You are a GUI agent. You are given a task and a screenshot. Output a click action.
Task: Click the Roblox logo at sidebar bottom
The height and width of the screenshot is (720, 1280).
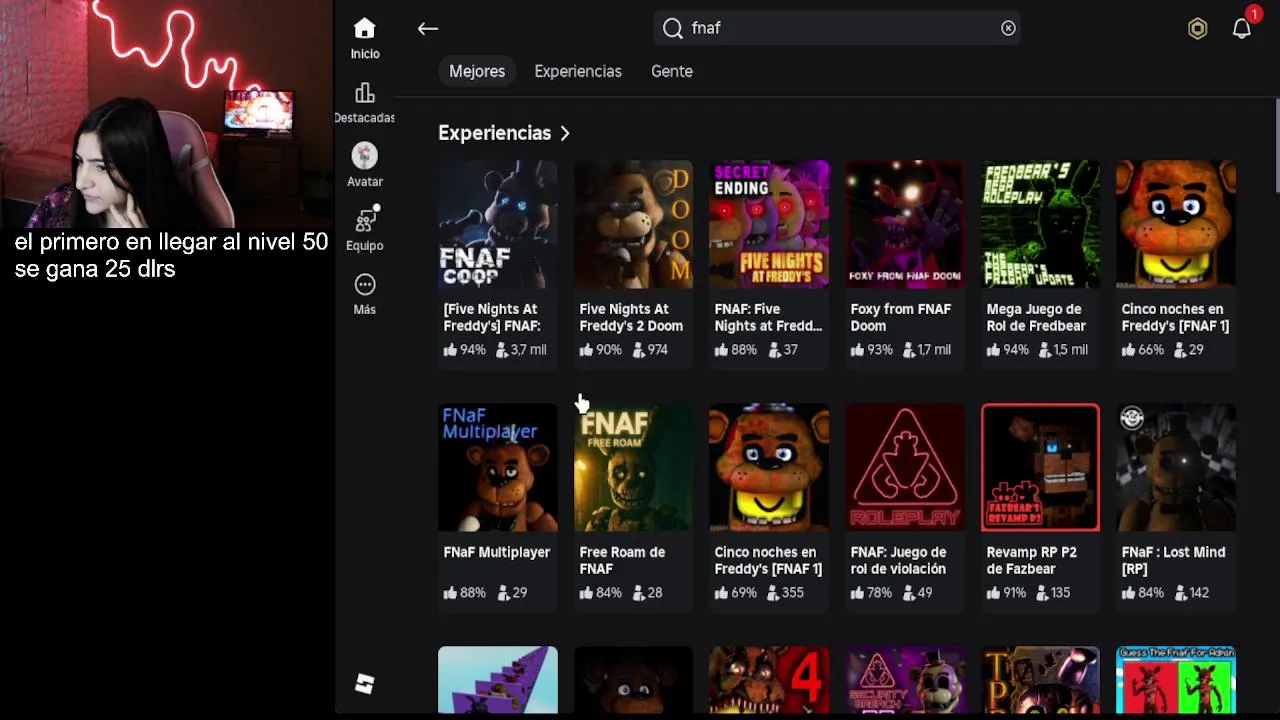point(365,684)
